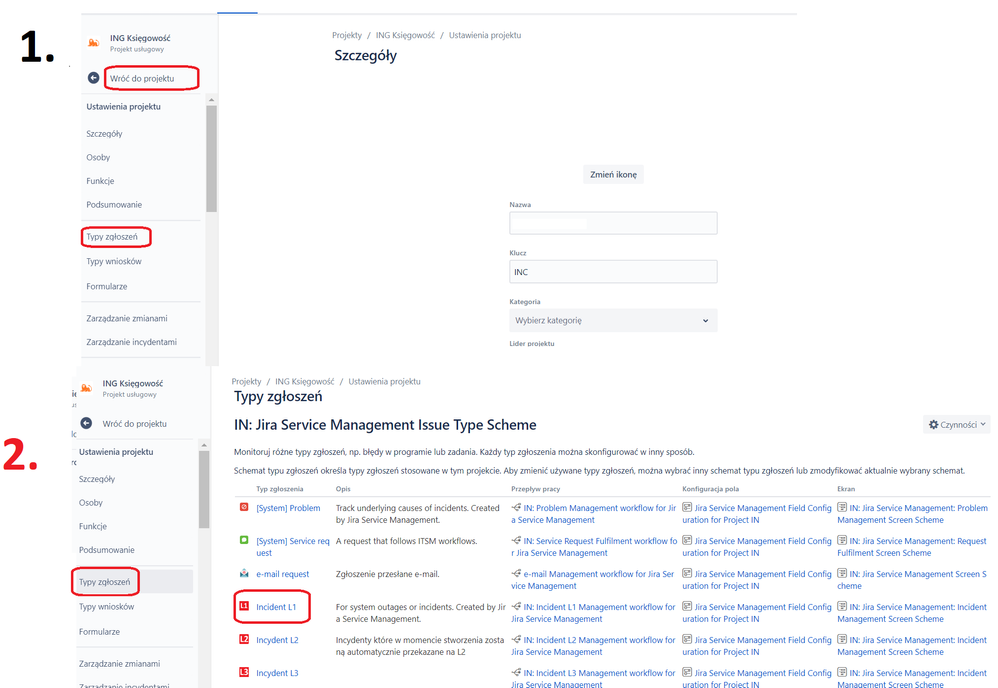Open Incydent L3 issue type link
Screen dimensions: 998x688
278,673
